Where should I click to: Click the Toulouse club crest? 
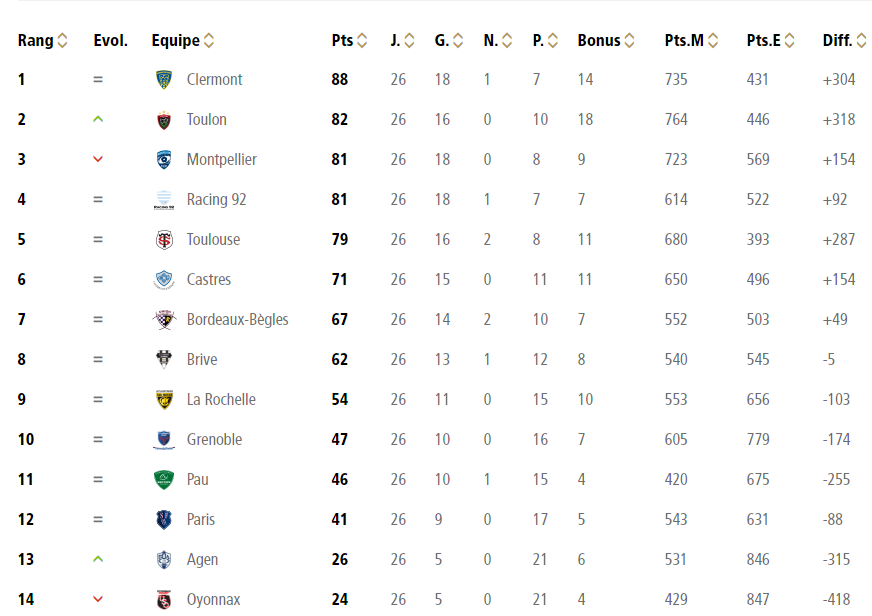pyautogui.click(x=164, y=239)
